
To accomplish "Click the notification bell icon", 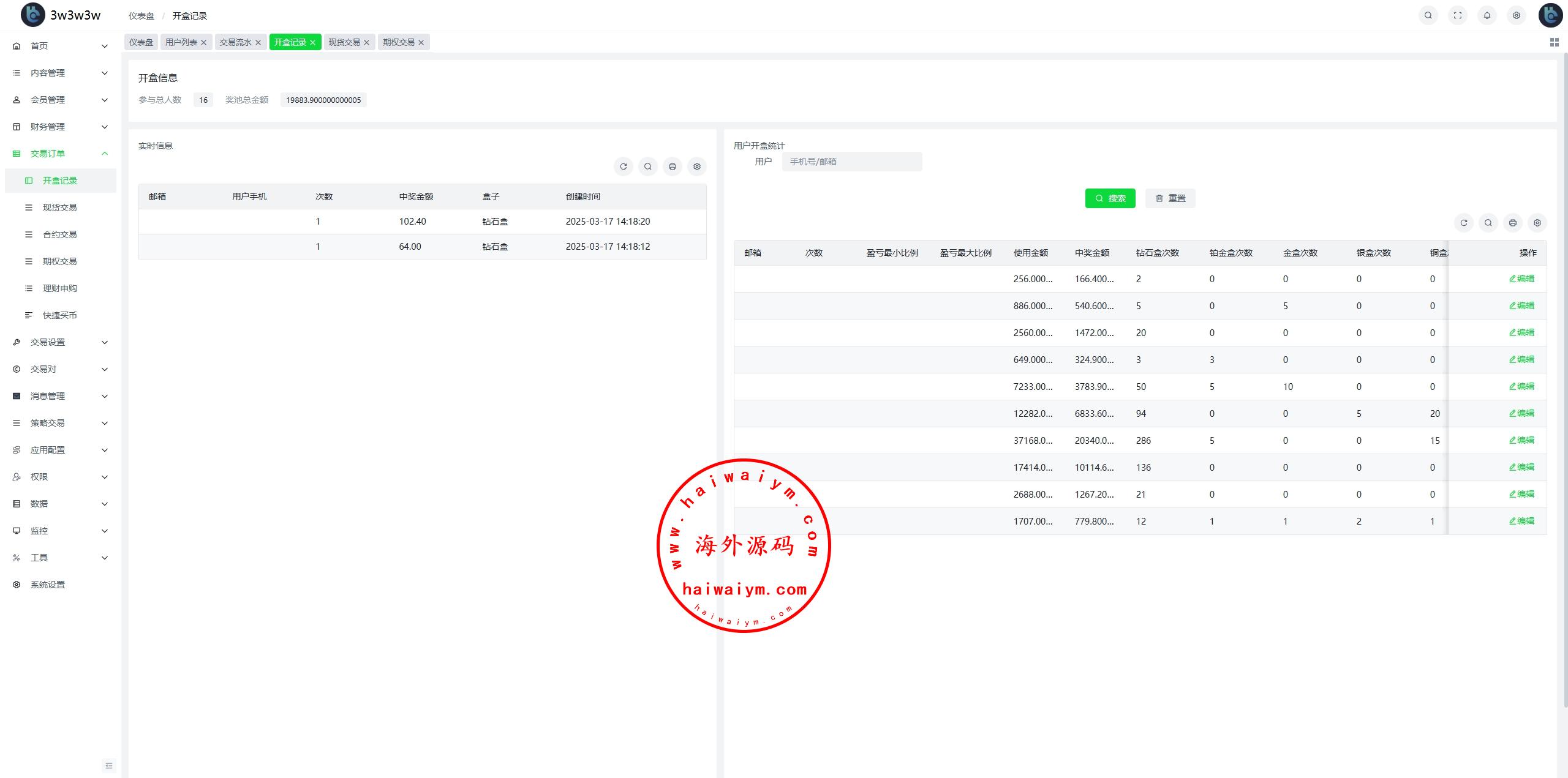I will pos(1487,15).
